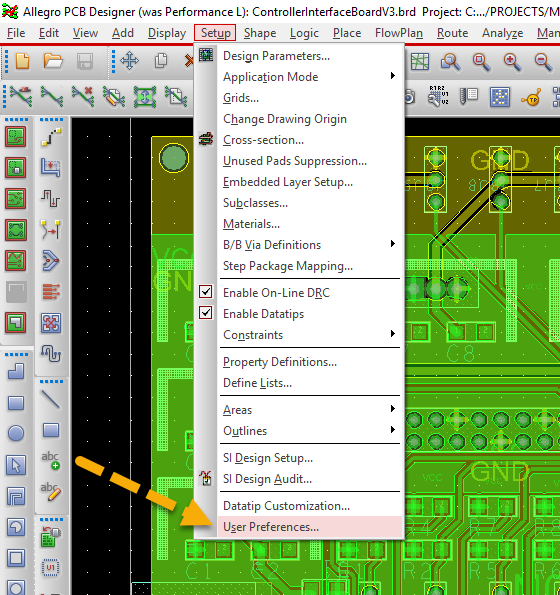Open the Shape menu
This screenshot has height=595, width=560.
tap(260, 33)
